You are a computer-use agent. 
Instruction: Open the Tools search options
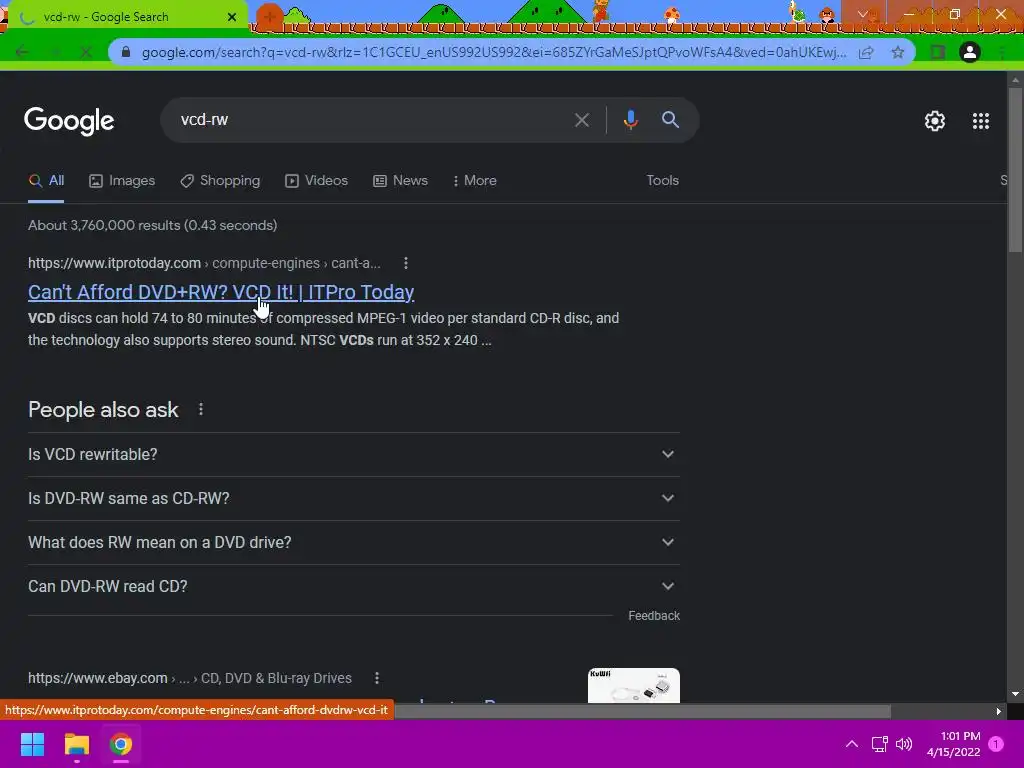662,181
